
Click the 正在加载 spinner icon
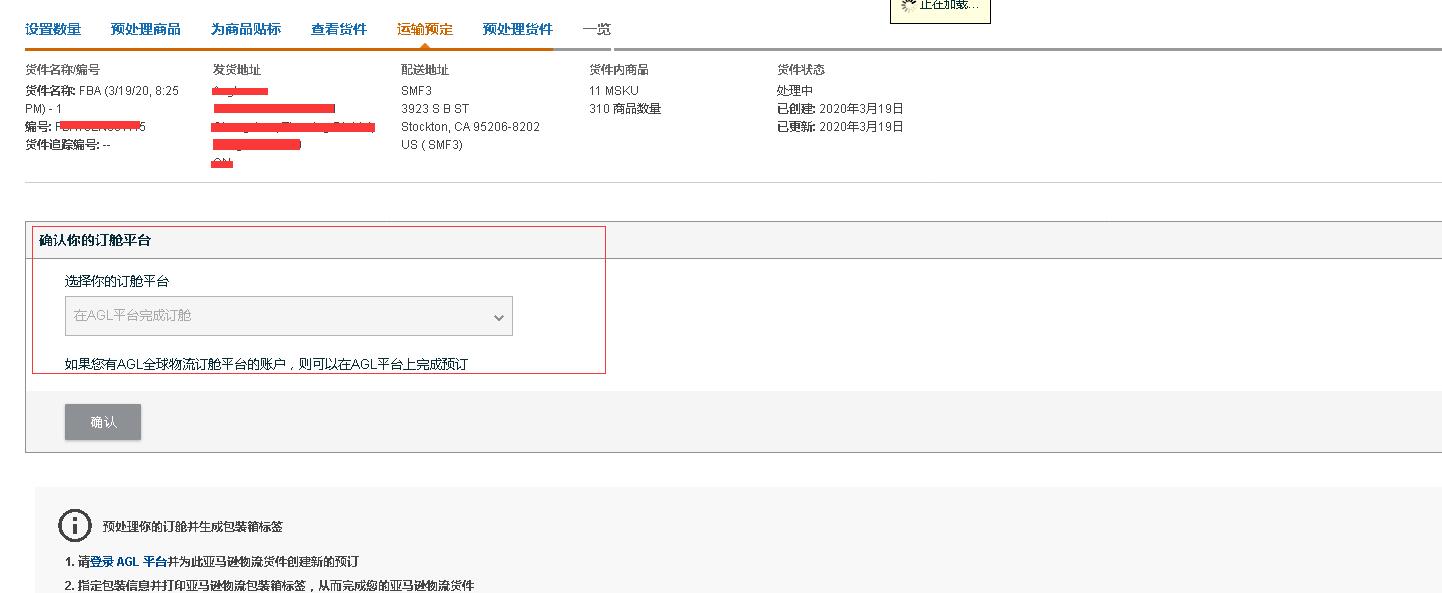tap(908, 5)
